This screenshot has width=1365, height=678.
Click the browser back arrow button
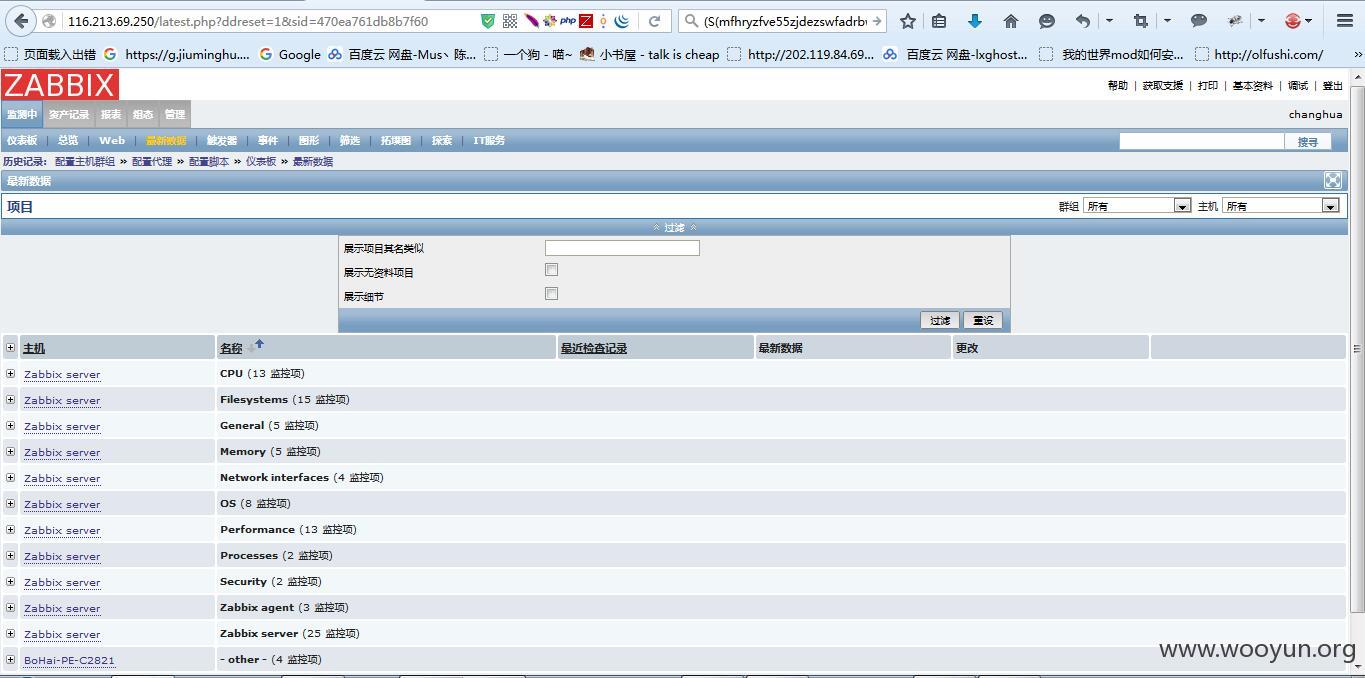[x=21, y=20]
